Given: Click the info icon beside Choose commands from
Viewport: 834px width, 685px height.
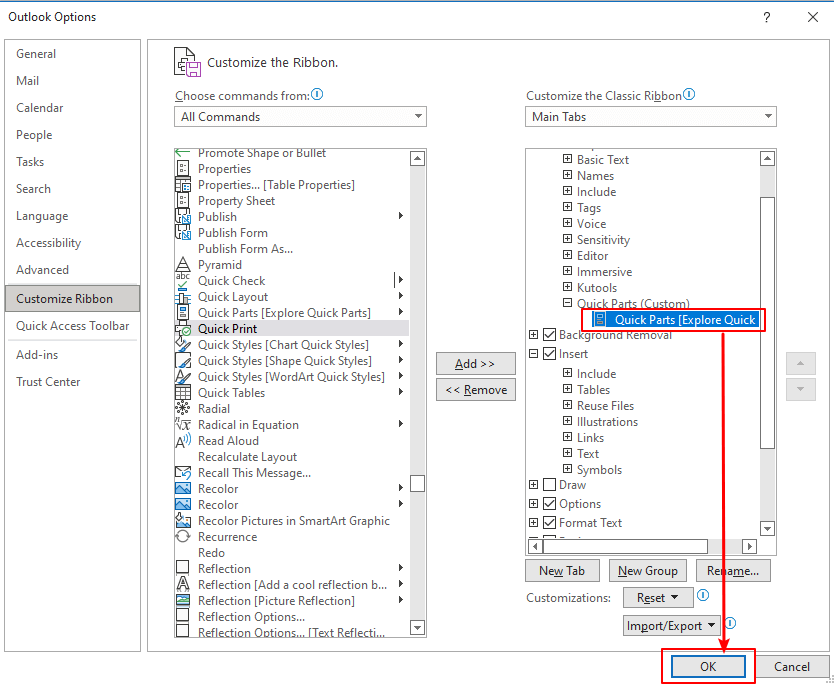Looking at the screenshot, I should pos(317,95).
